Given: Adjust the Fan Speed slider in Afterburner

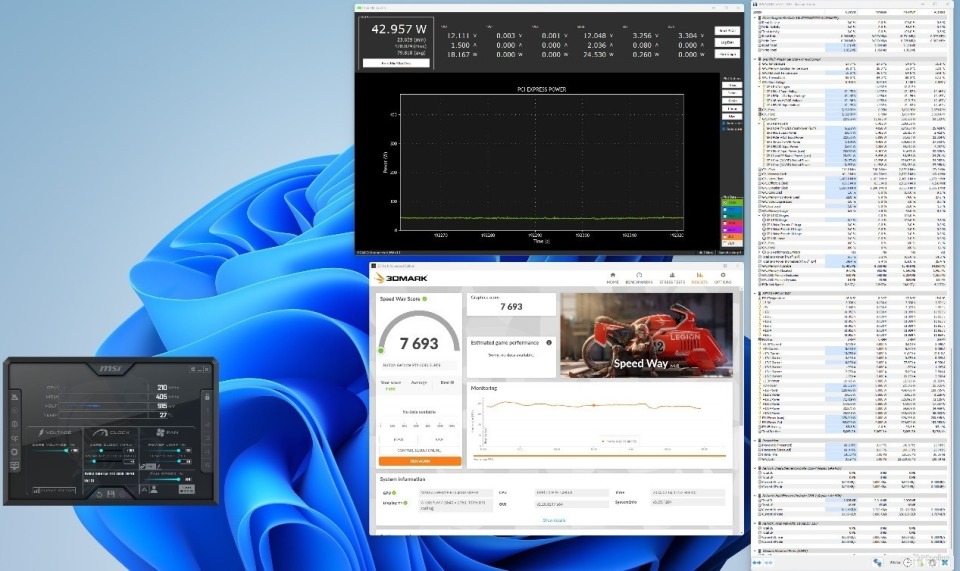Looking at the screenshot, I should [162, 480].
